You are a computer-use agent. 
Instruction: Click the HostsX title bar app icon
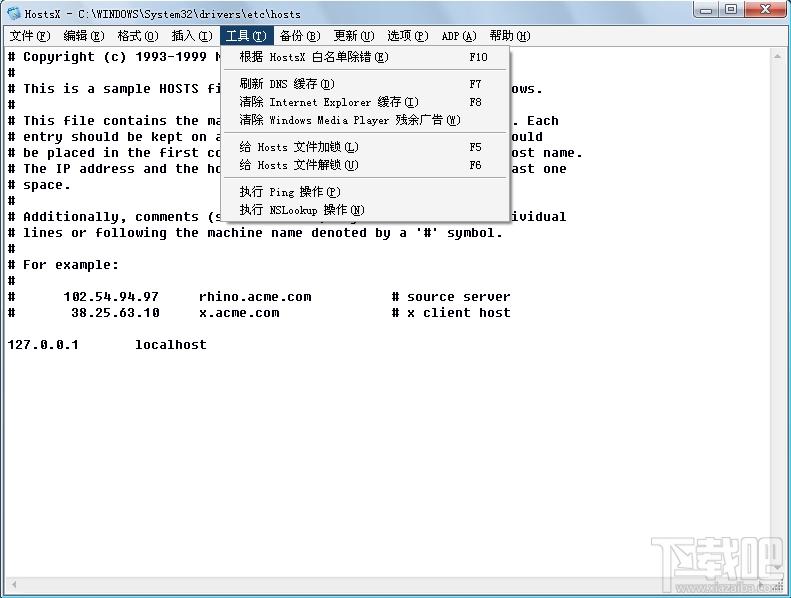(14, 13)
